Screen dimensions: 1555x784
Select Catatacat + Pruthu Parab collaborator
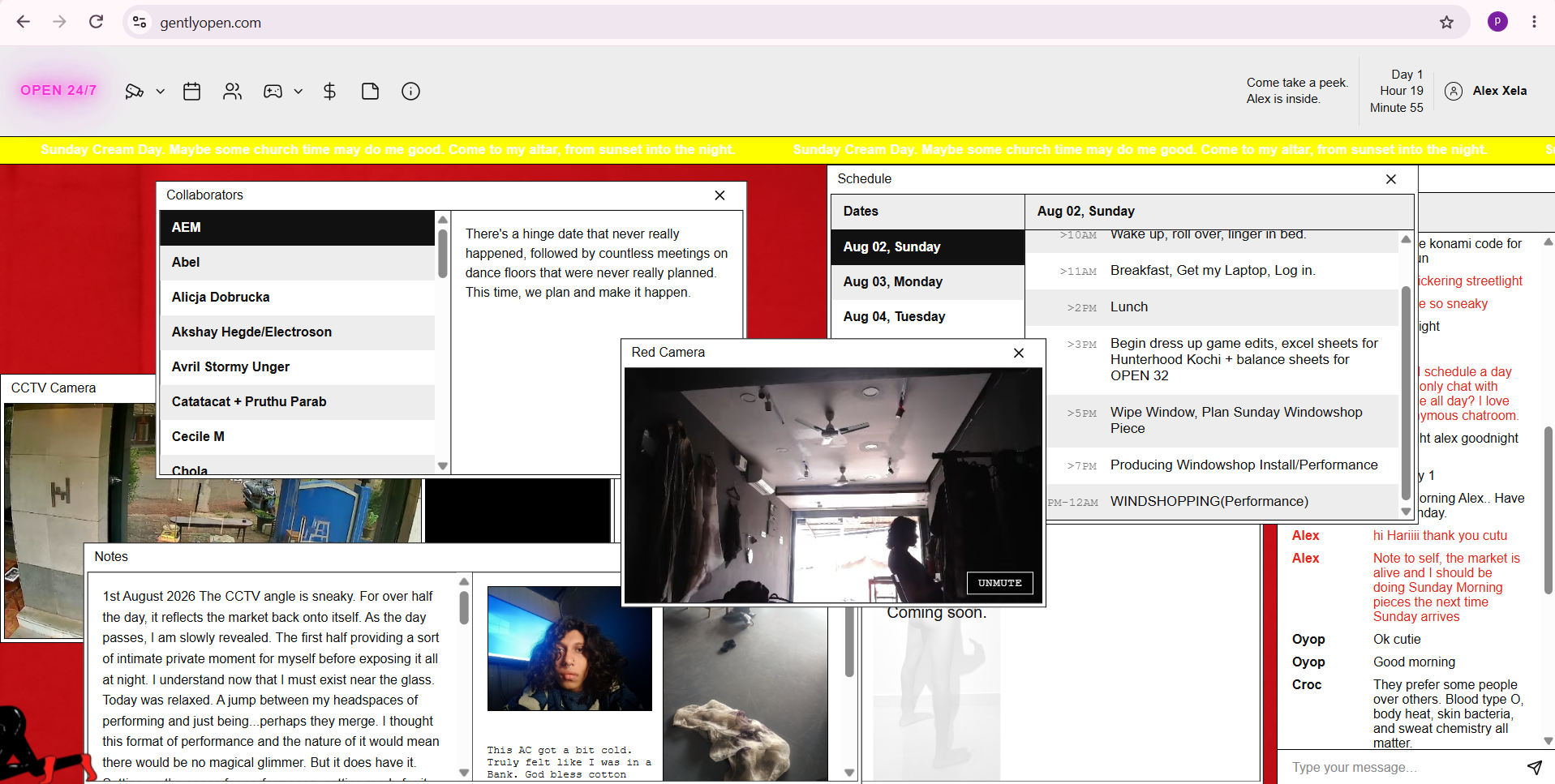[x=298, y=401]
